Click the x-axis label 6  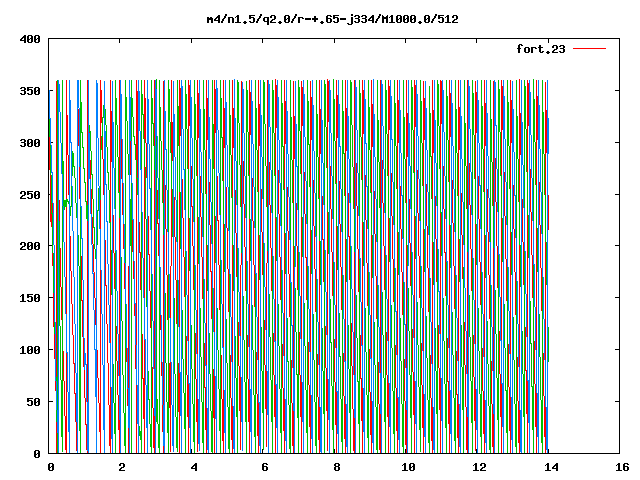[x=265, y=467]
